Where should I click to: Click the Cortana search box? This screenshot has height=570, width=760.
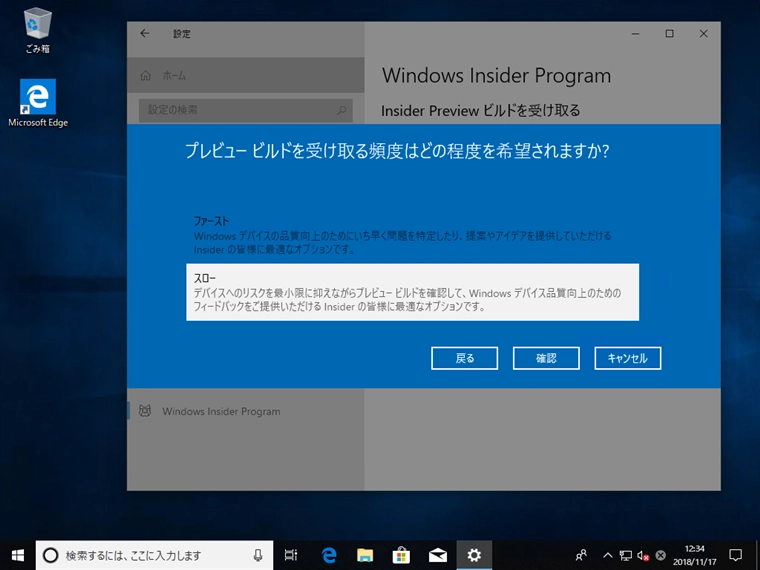click(154, 555)
